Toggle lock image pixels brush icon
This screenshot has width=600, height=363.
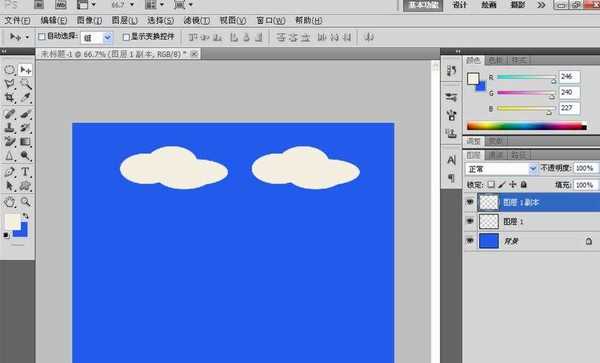click(502, 185)
